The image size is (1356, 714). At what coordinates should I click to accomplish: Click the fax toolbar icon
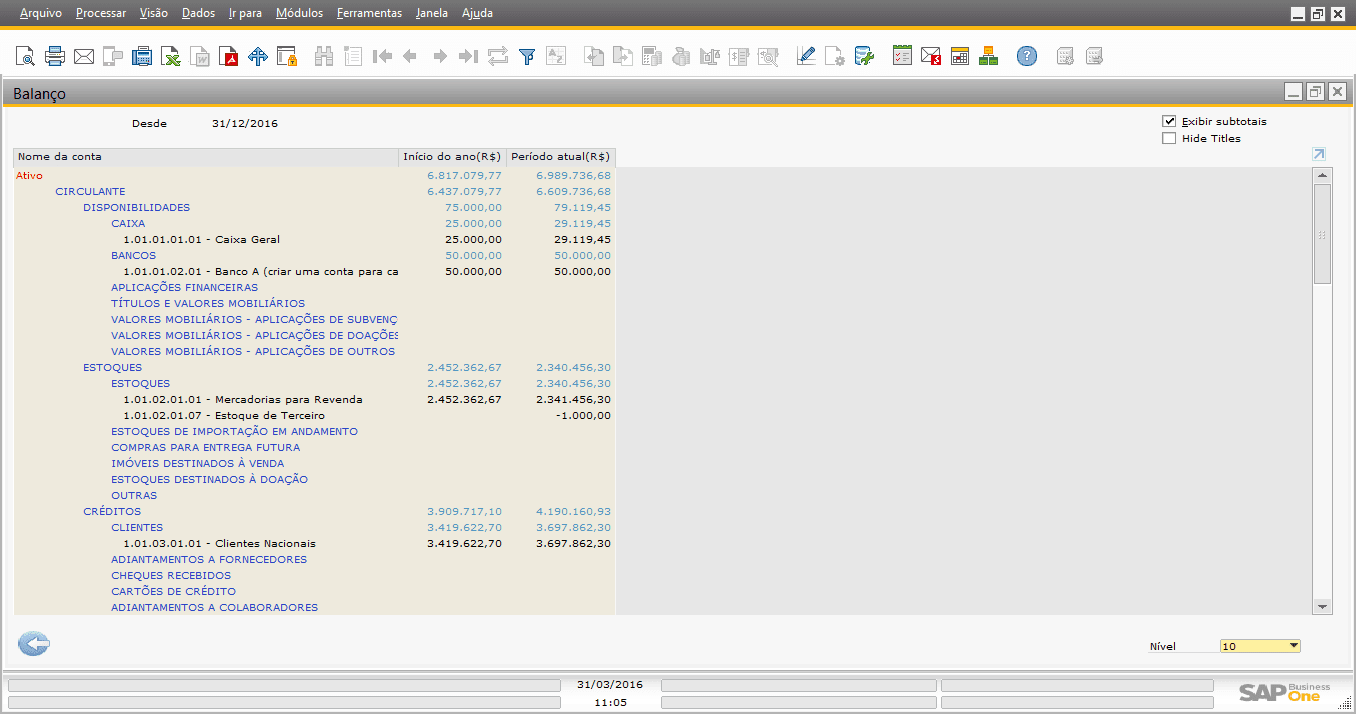pyautogui.click(x=143, y=56)
